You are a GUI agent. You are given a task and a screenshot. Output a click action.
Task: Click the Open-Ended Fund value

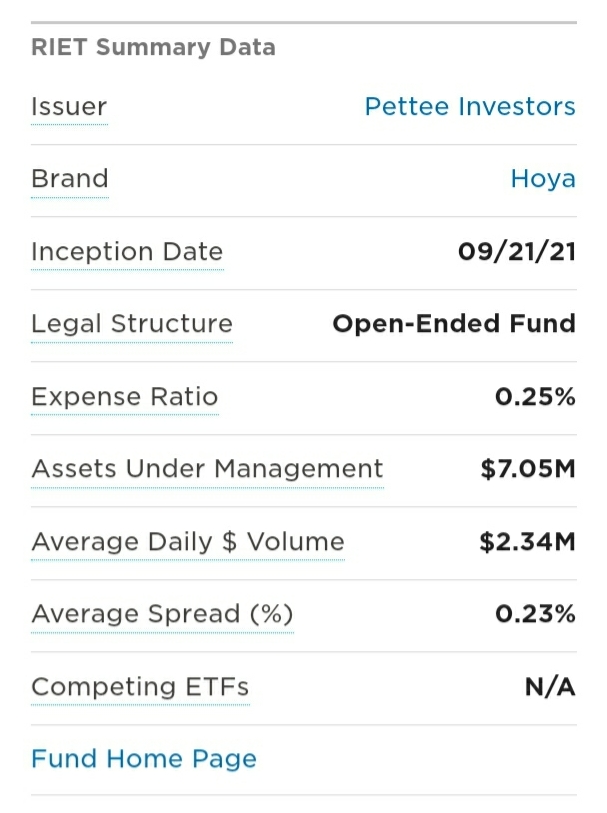click(454, 324)
